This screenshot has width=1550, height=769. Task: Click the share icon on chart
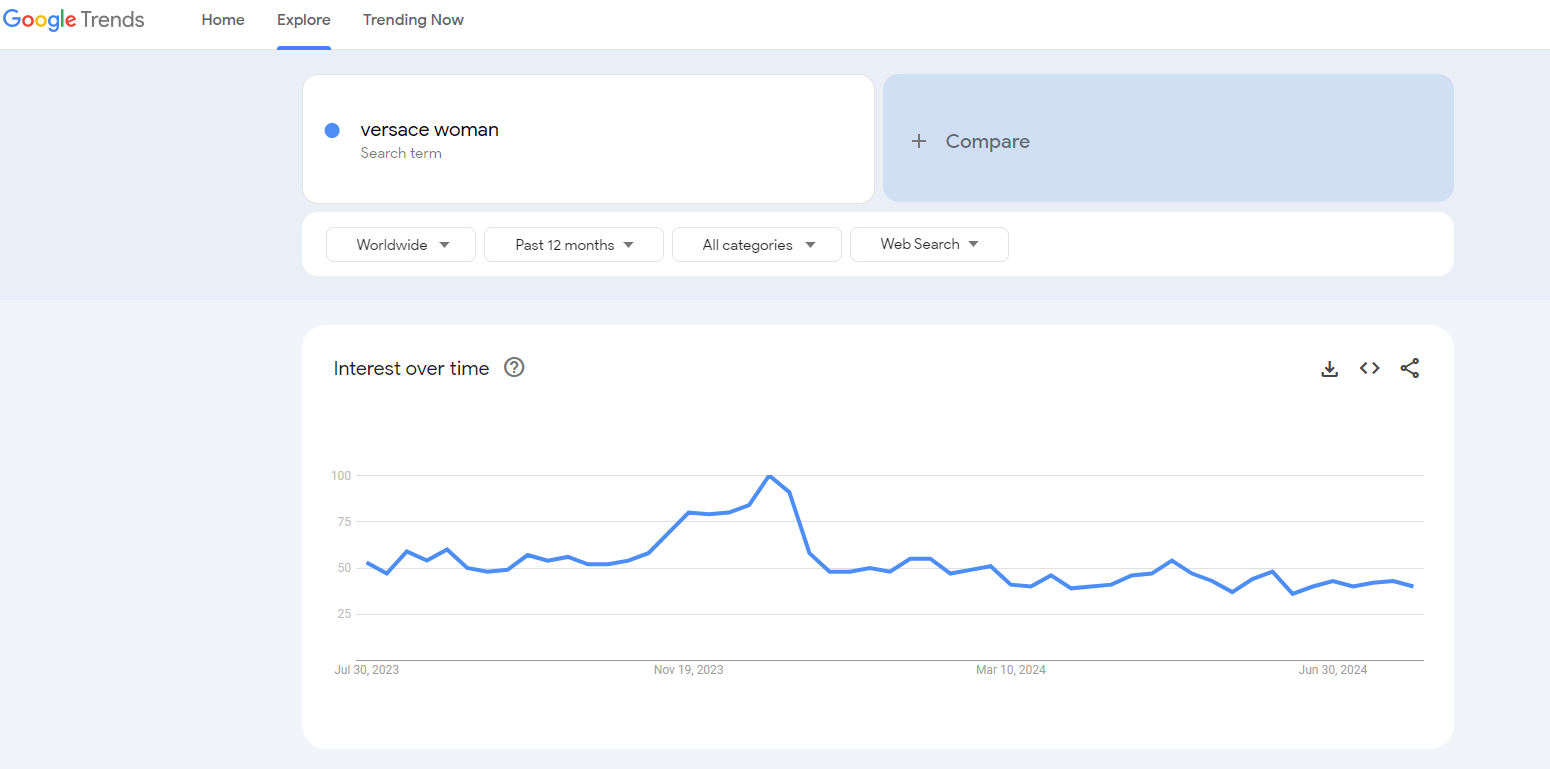coord(1410,368)
